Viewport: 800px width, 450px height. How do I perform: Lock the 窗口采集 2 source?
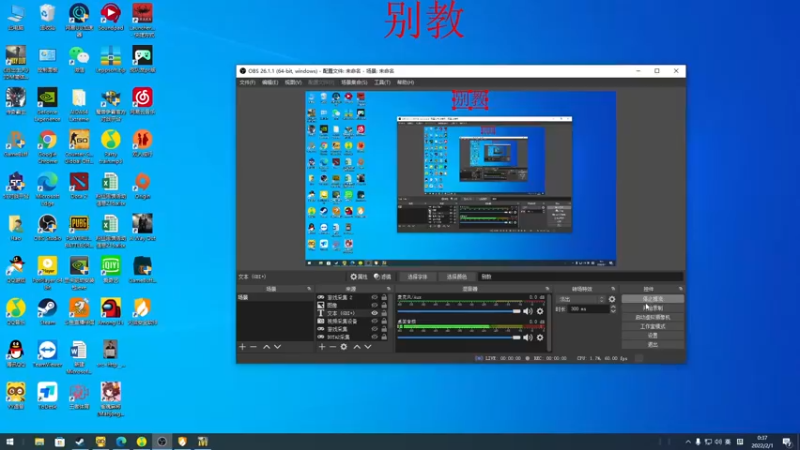[384, 297]
